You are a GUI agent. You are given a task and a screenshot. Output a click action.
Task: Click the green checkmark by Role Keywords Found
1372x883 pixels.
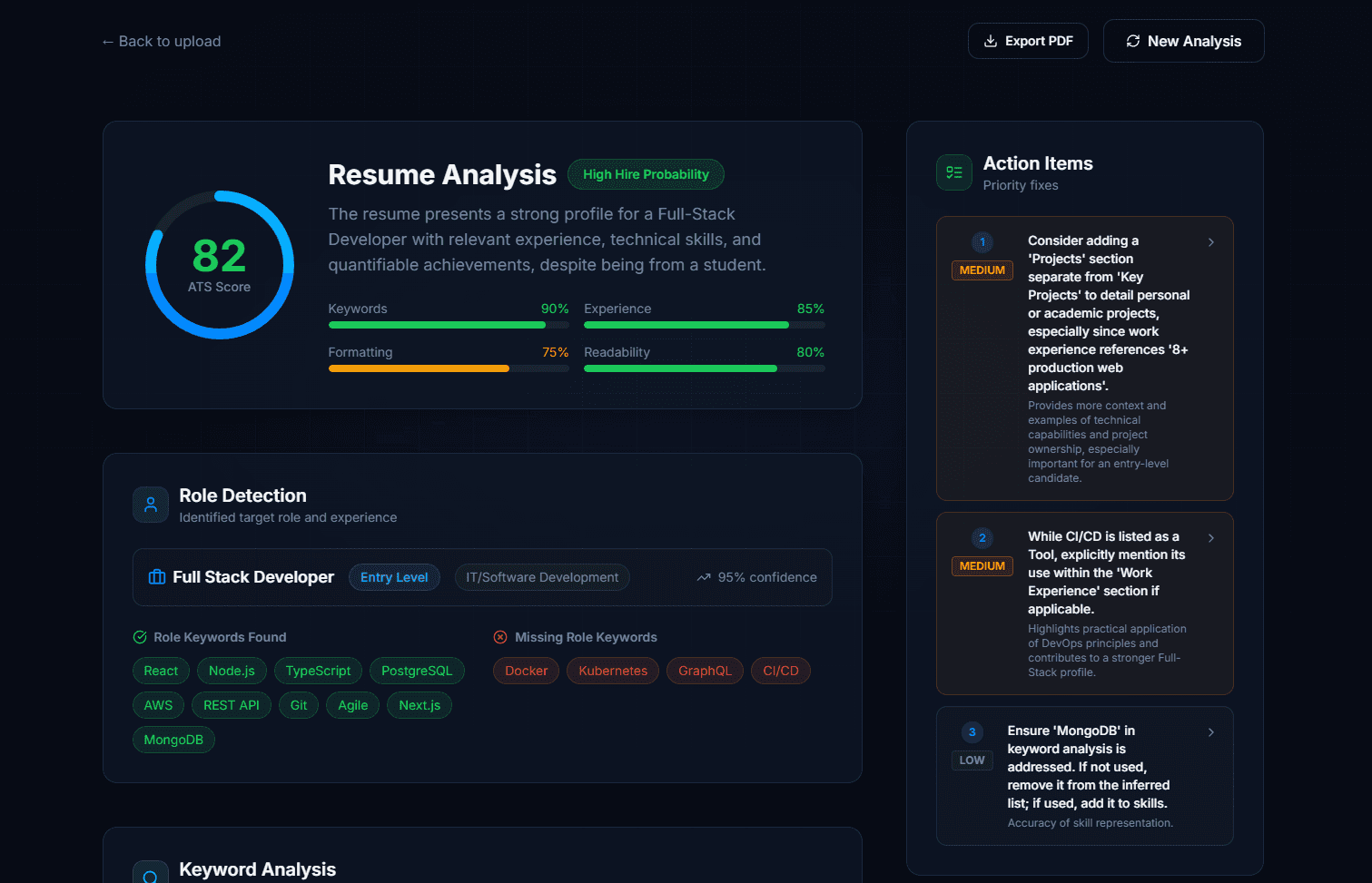pyautogui.click(x=140, y=637)
